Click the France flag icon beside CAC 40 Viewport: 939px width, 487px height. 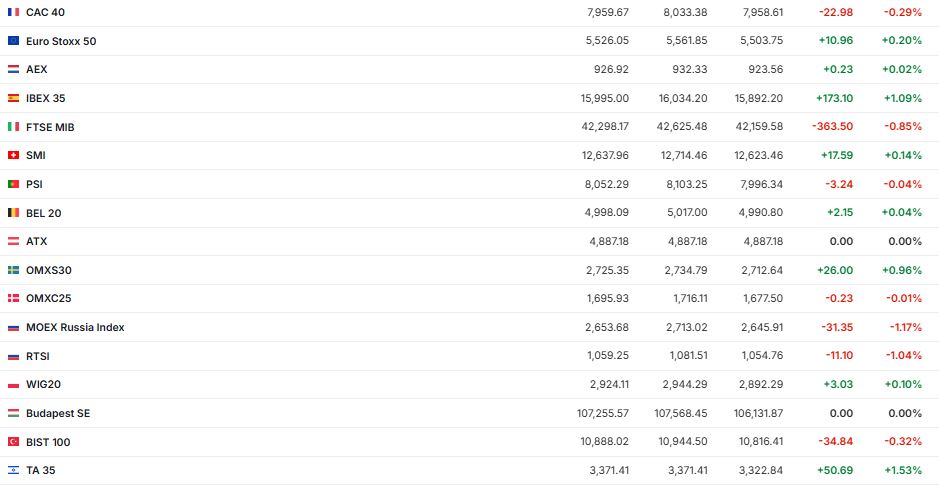pos(13,12)
